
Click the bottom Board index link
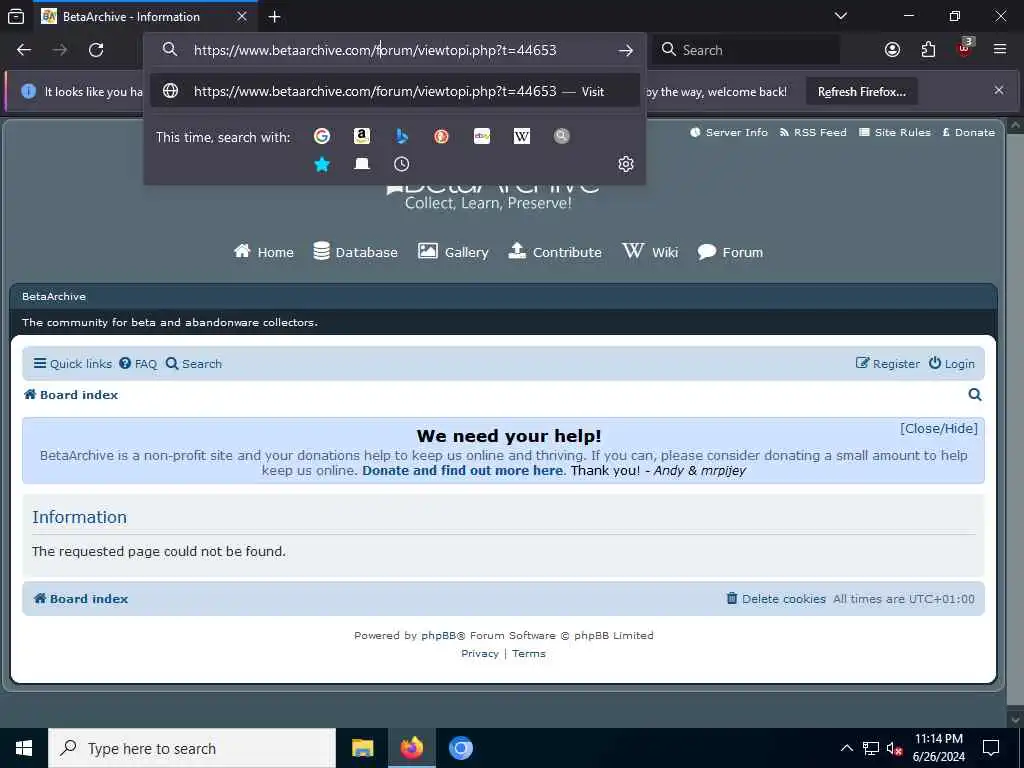[81, 598]
